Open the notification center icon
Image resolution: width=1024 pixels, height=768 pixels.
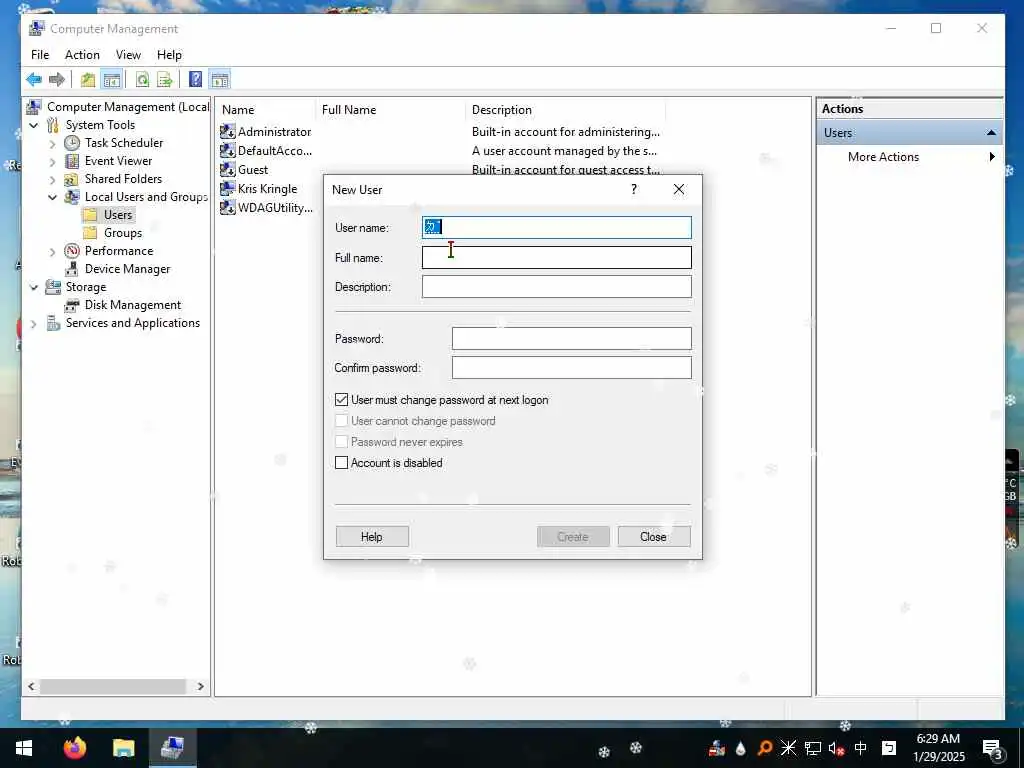(x=993, y=749)
